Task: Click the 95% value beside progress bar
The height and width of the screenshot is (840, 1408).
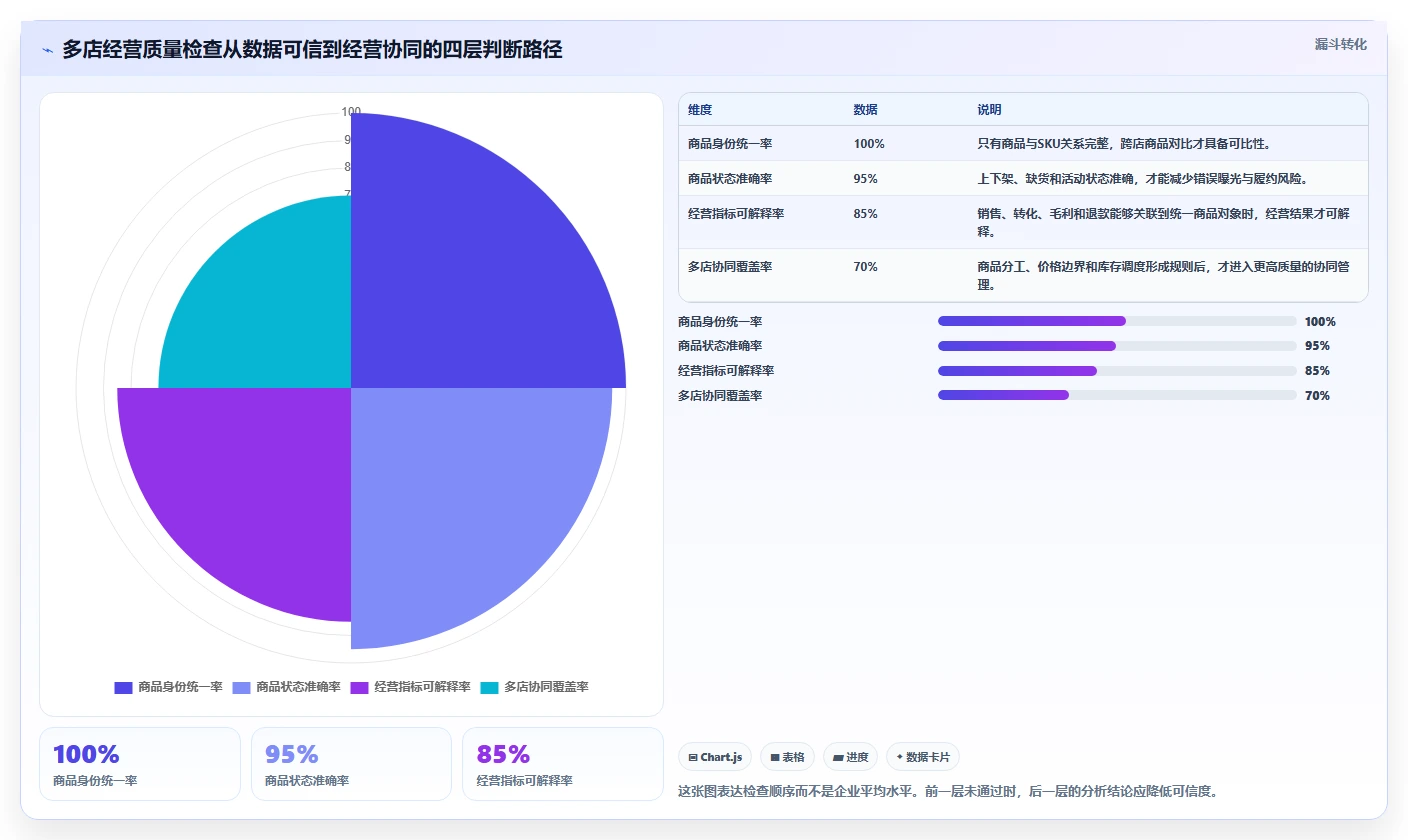Action: point(1317,346)
